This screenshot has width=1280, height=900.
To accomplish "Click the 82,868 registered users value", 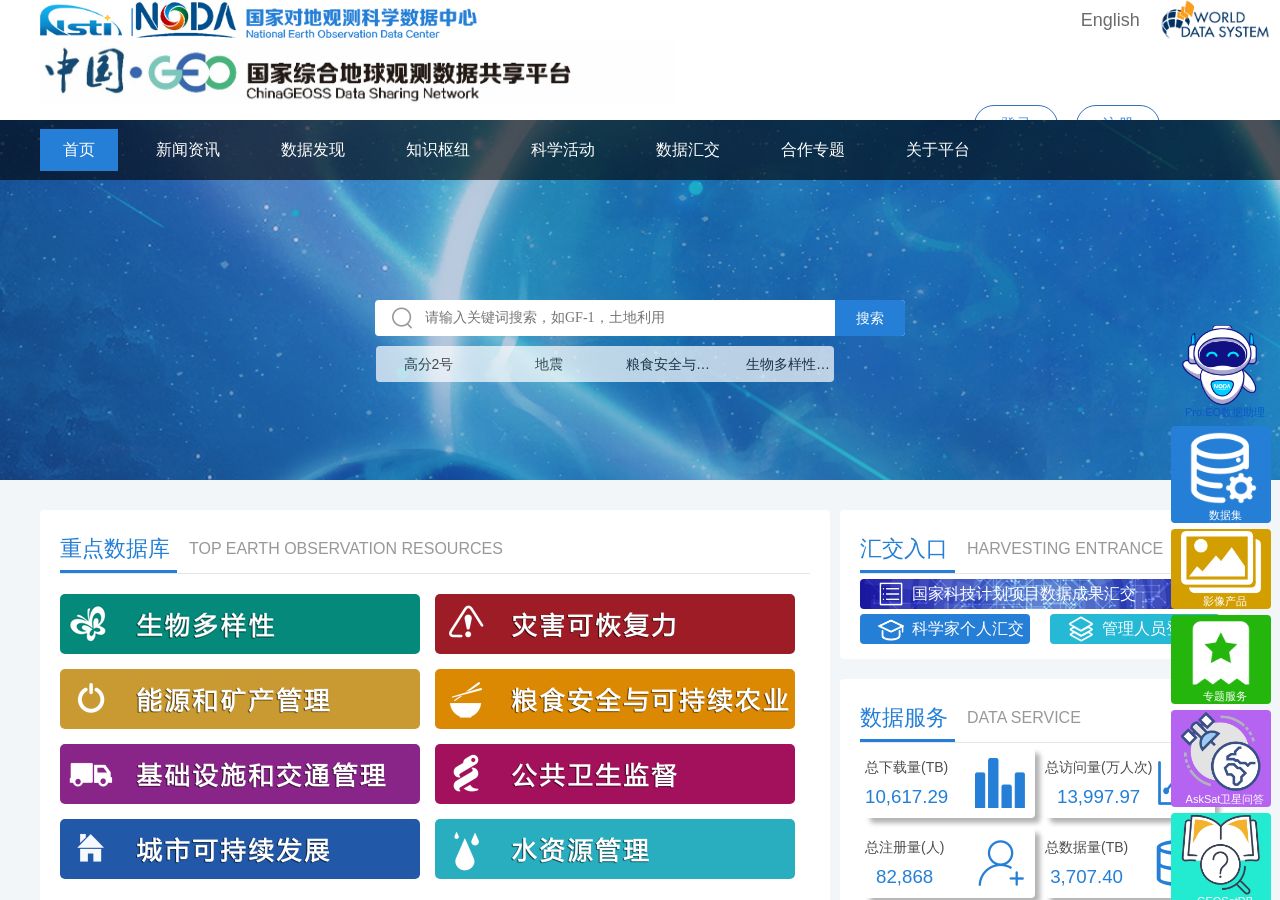I will [904, 877].
